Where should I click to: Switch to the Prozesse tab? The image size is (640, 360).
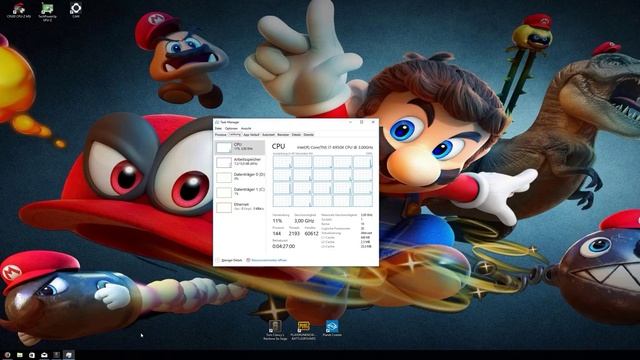coord(220,134)
